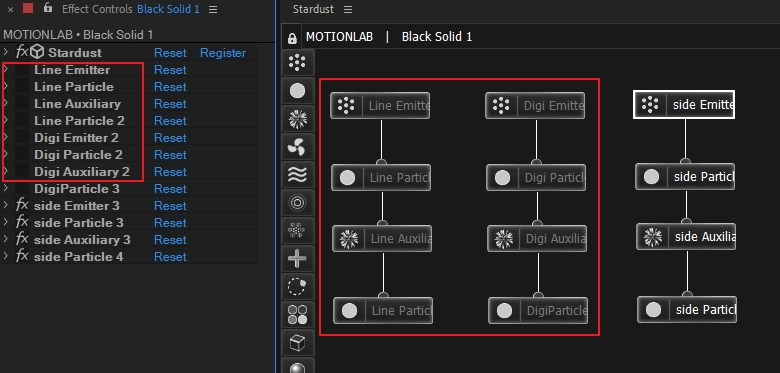Open the Effect Controls panel menu
This screenshot has width=780, height=373.
[x=213, y=9]
